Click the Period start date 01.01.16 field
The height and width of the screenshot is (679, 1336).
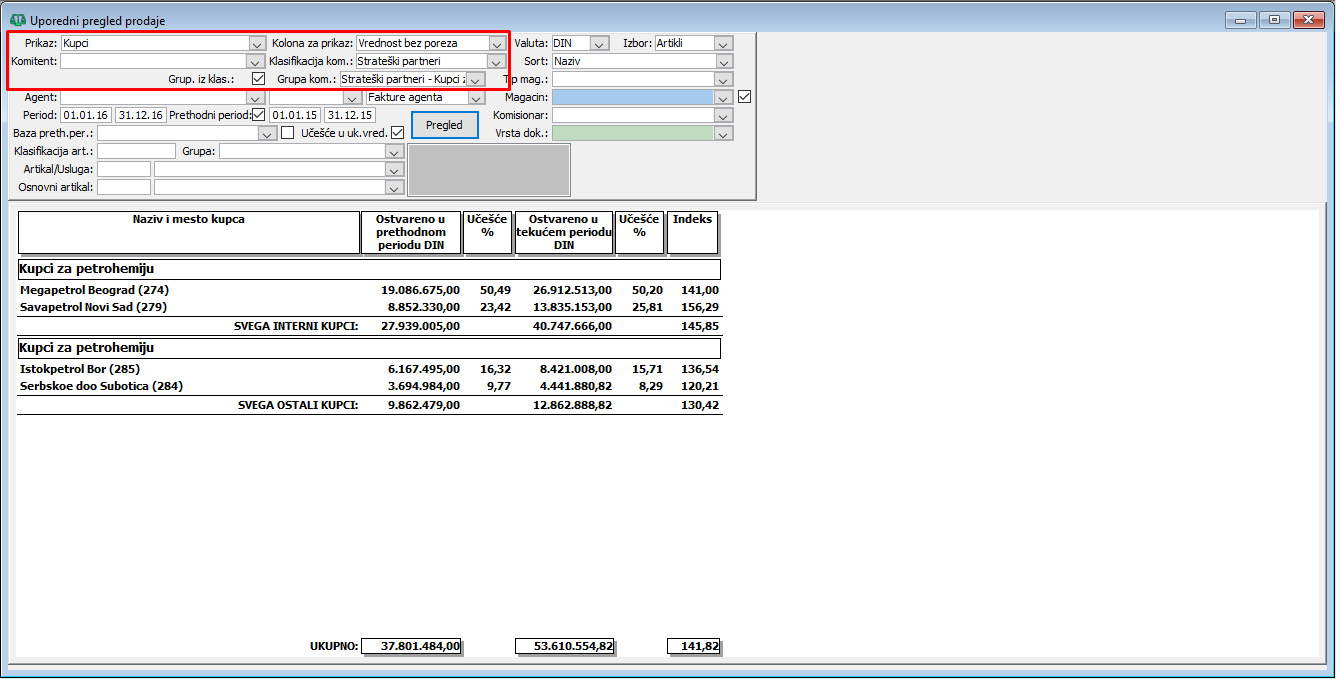[x=85, y=115]
